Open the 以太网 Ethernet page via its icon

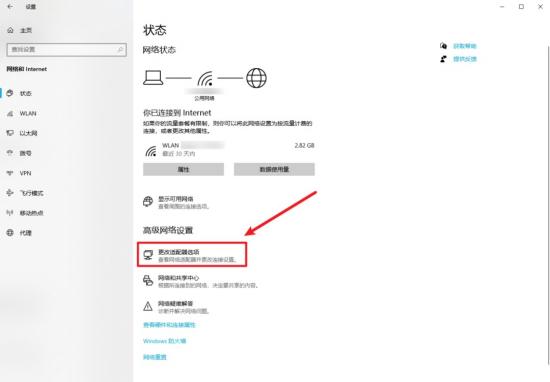point(10,133)
